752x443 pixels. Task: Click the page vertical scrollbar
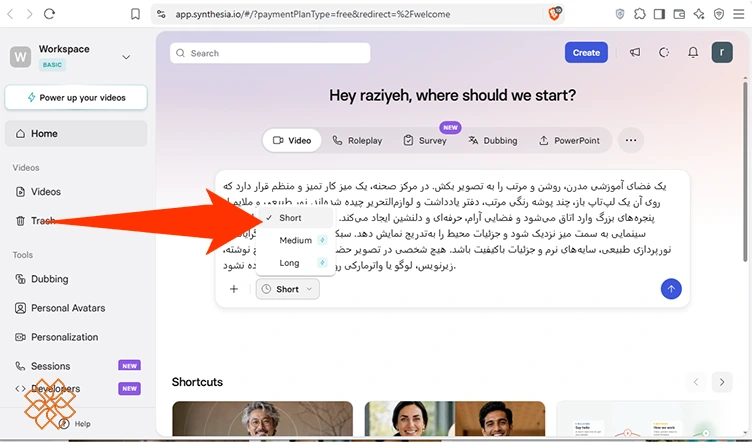pyautogui.click(x=745, y=172)
